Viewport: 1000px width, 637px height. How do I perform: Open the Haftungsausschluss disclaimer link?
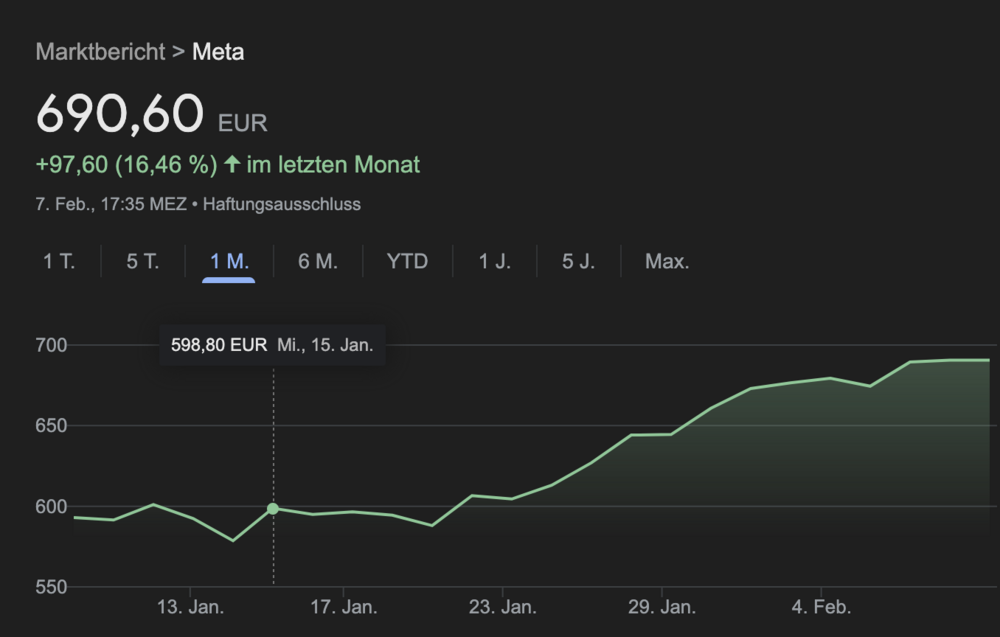[x=282, y=204]
